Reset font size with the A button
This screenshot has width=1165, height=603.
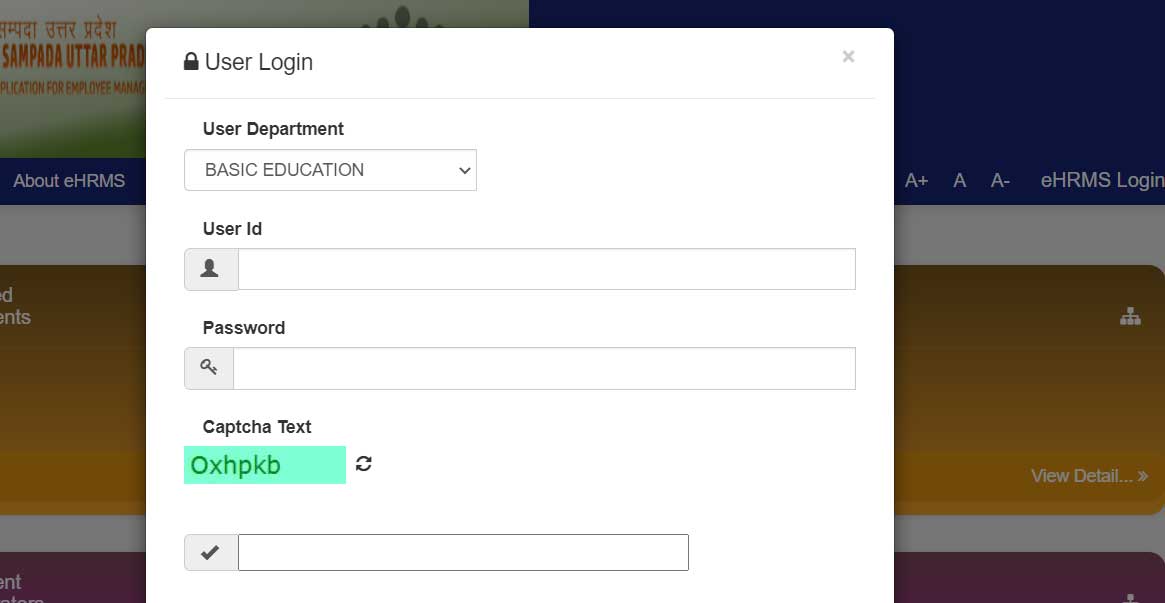point(960,181)
